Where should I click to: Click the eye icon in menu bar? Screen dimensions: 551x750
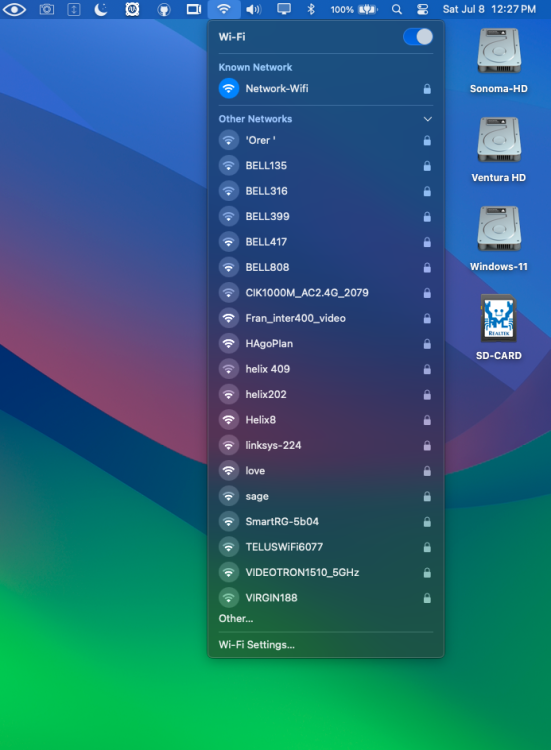point(14,9)
